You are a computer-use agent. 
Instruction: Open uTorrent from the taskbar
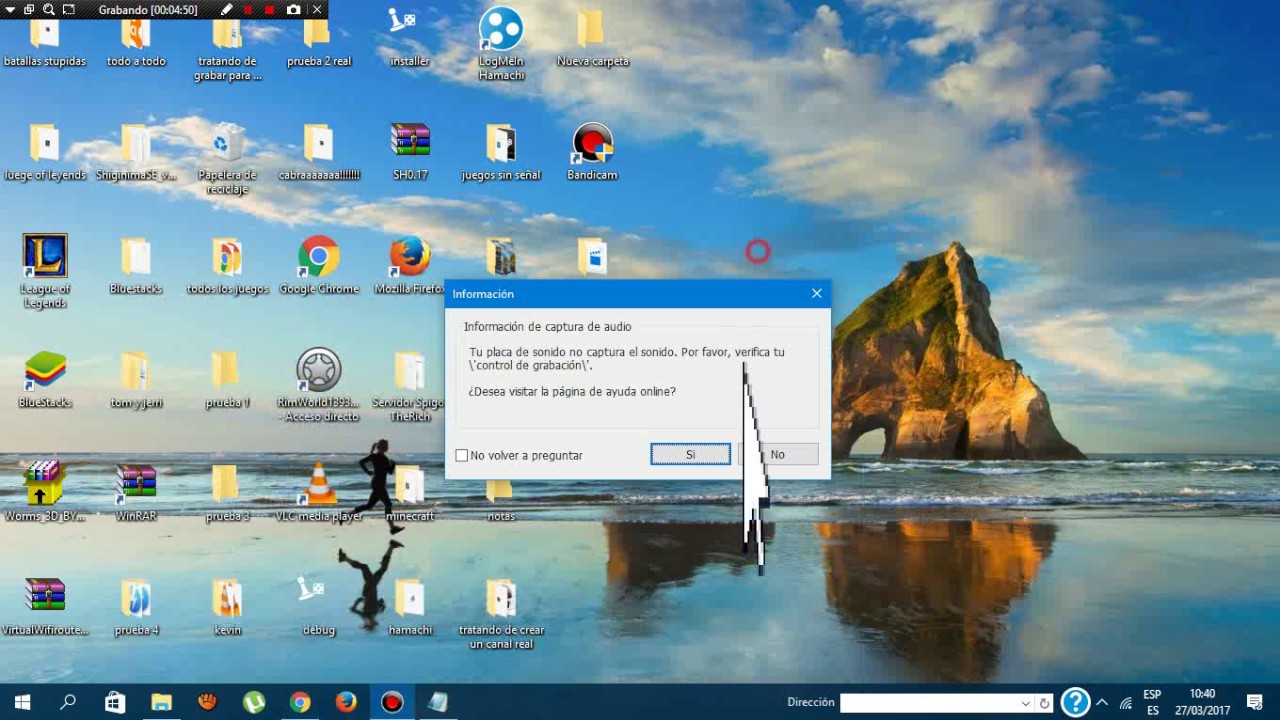(254, 702)
